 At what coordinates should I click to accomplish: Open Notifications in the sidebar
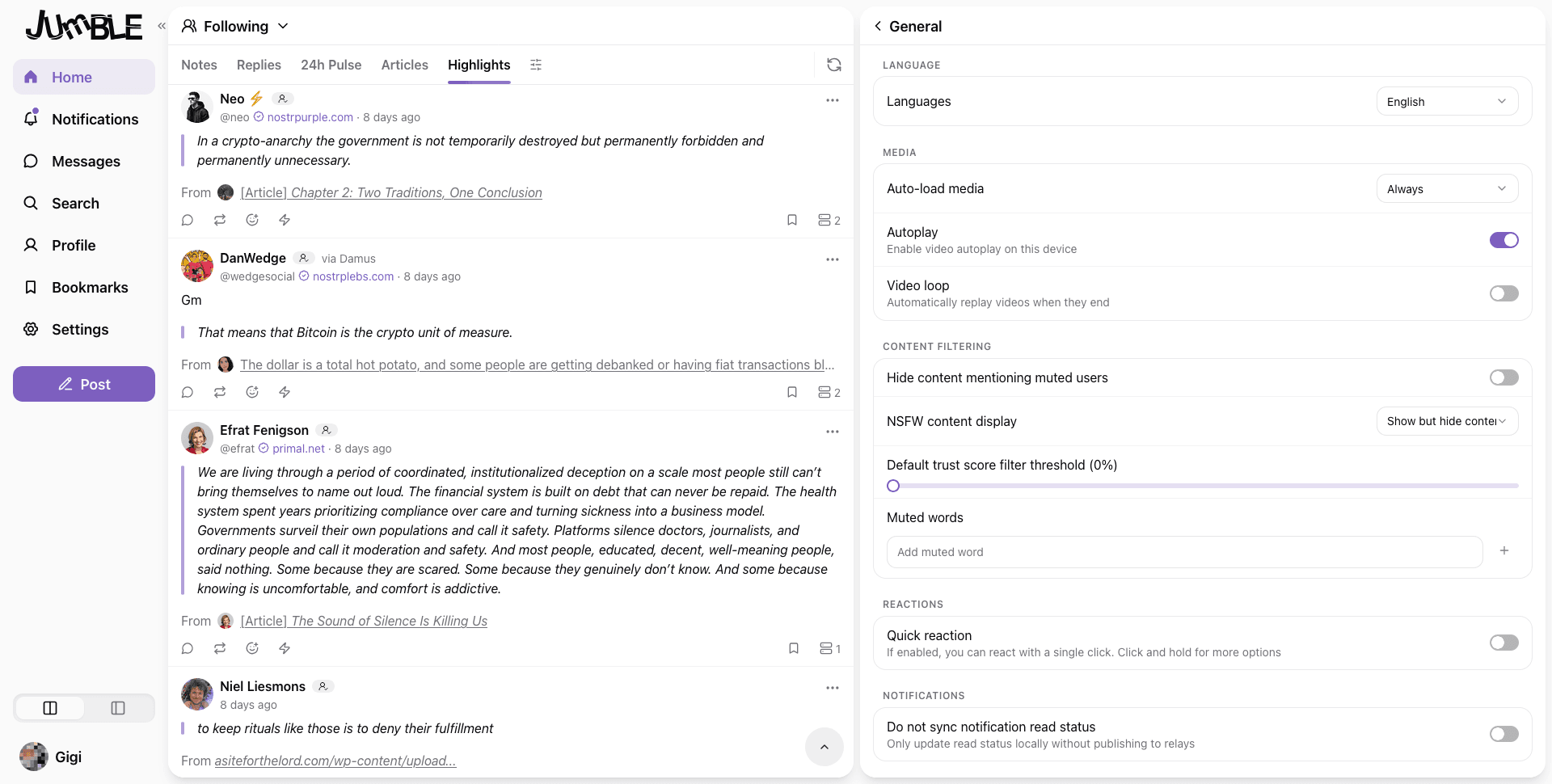pyautogui.click(x=84, y=119)
